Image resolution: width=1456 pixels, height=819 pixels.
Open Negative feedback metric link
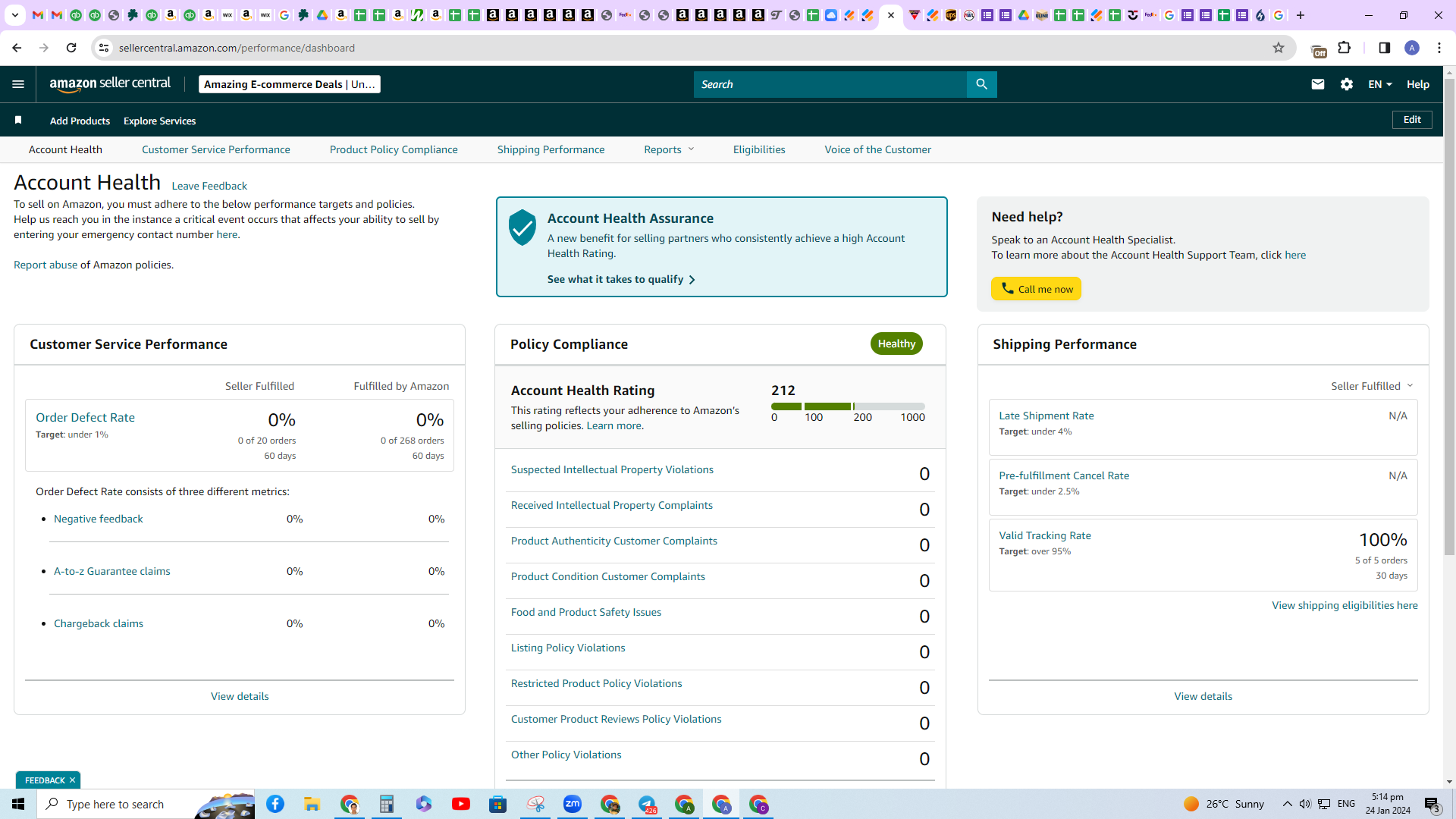coord(99,519)
